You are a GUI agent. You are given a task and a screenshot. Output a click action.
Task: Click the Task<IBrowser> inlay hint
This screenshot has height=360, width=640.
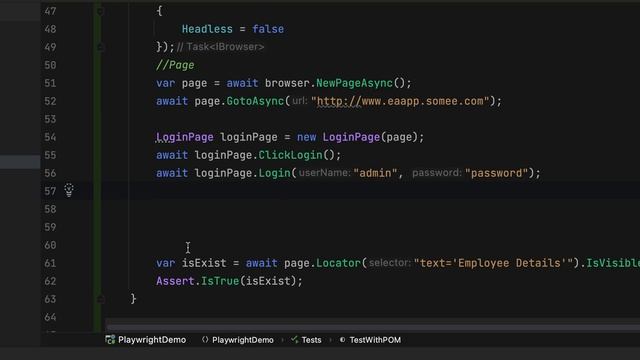tap(220, 47)
